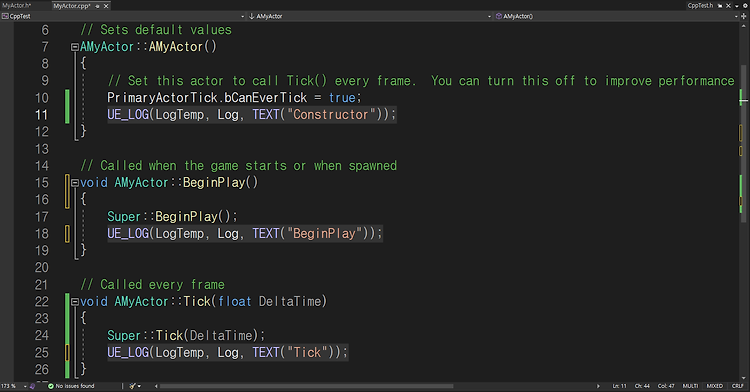This screenshot has height=392, width=750.
Task: Click the MIXED tabs indicator
Action: (715, 386)
